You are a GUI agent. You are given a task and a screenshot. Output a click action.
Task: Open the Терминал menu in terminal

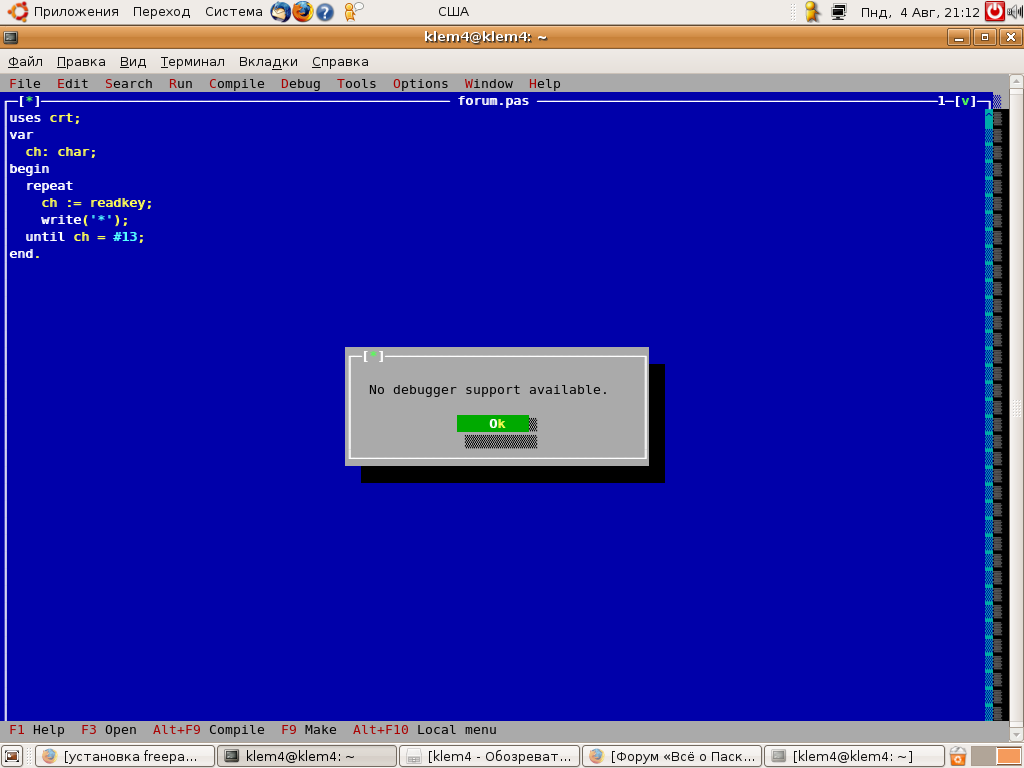point(192,62)
